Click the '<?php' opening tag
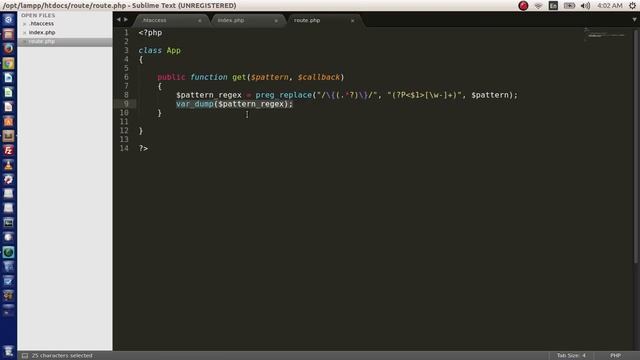The width and height of the screenshot is (640, 360). 150,33
